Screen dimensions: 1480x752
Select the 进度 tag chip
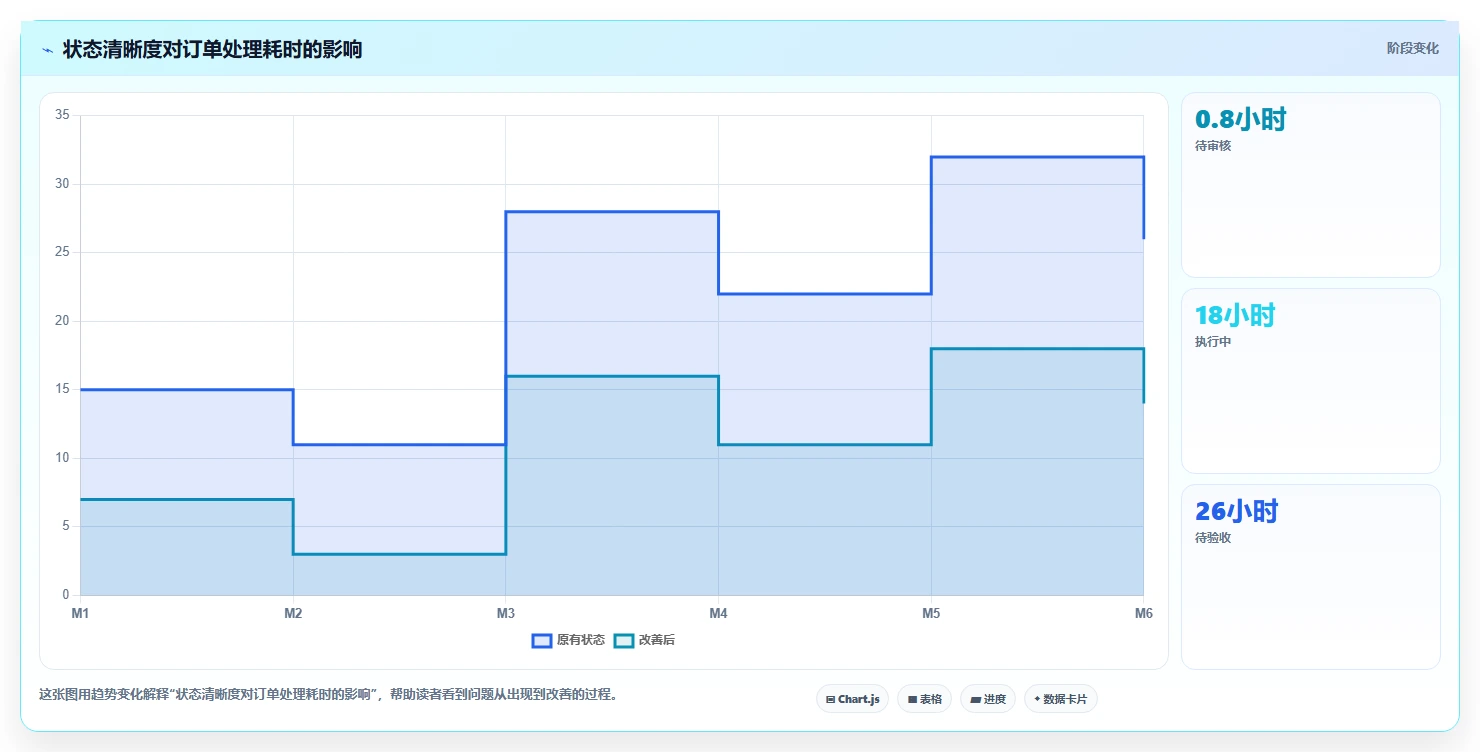point(987,699)
